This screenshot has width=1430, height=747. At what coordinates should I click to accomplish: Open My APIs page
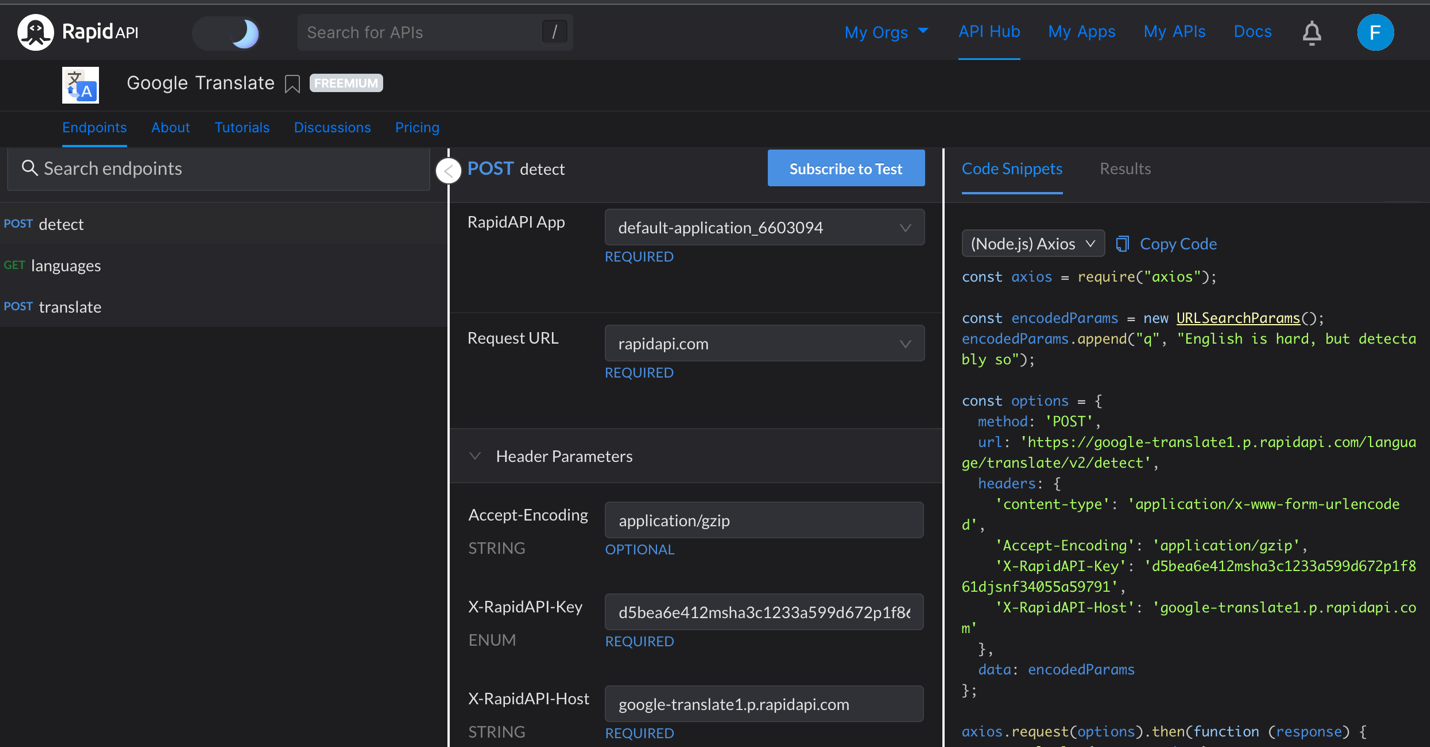[x=1174, y=32]
